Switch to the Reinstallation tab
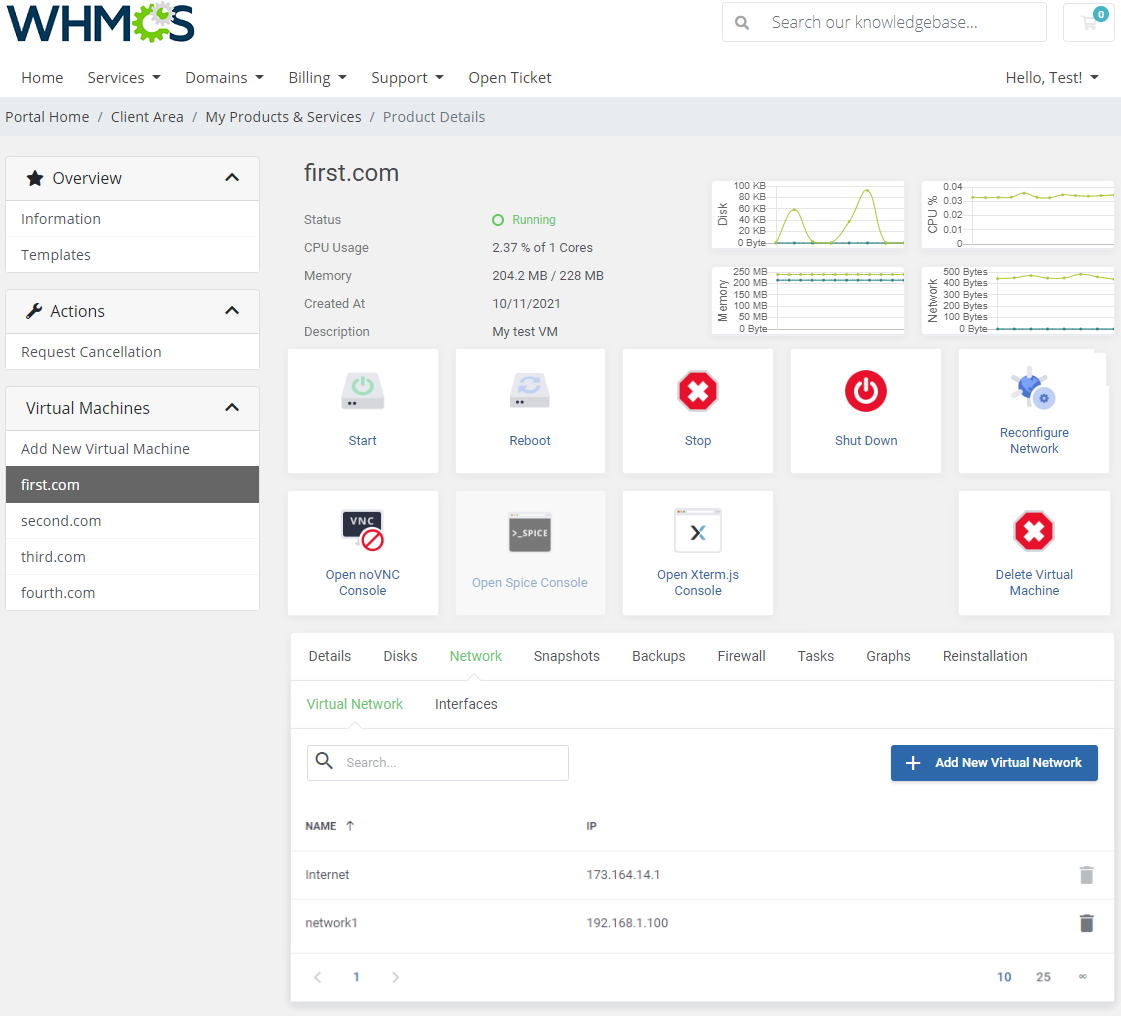The image size is (1121, 1016). click(984, 656)
